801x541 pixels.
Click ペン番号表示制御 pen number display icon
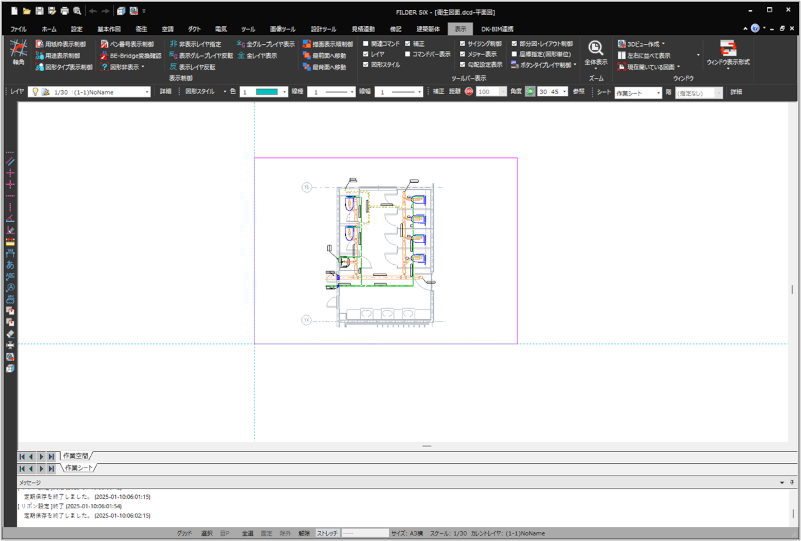click(x=103, y=45)
